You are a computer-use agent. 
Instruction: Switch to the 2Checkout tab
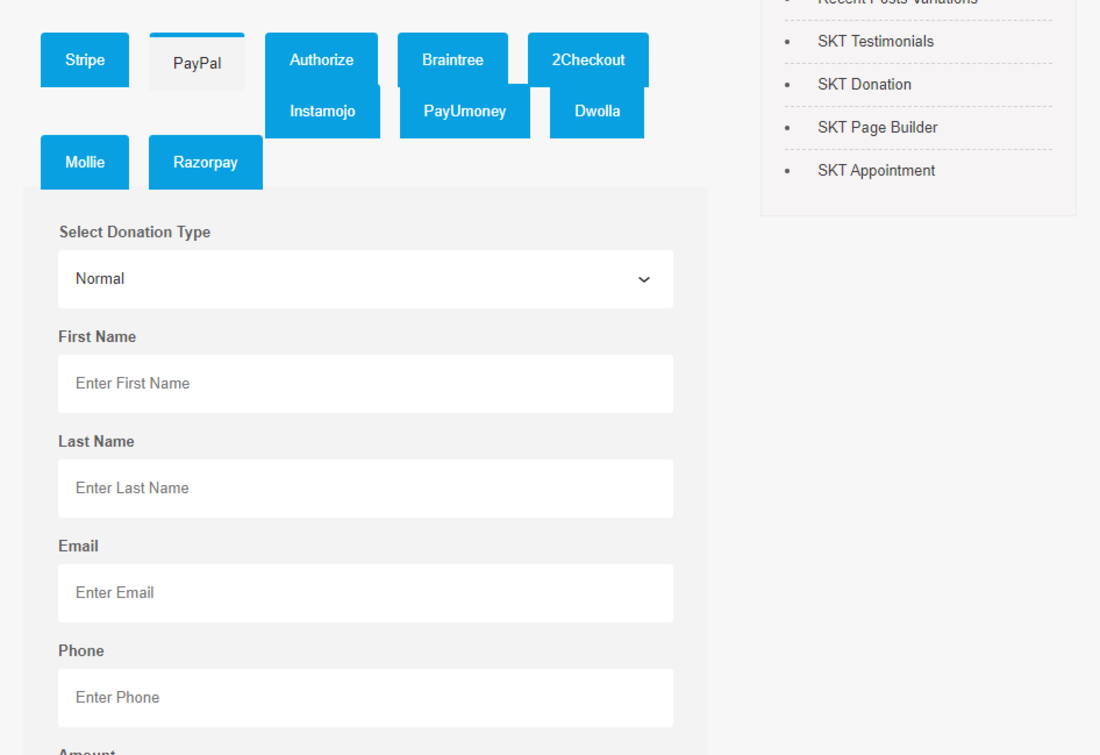point(588,60)
